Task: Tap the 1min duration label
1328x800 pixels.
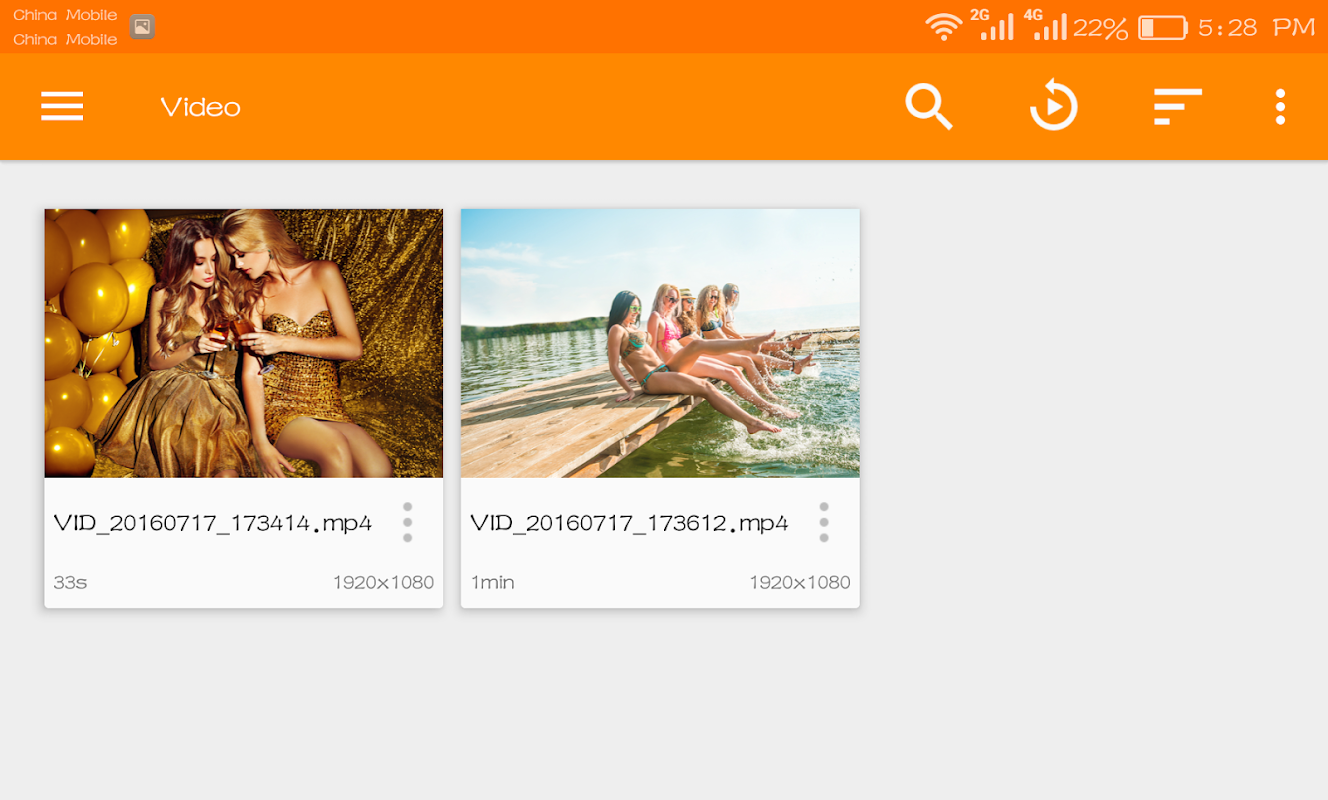Action: [x=492, y=582]
